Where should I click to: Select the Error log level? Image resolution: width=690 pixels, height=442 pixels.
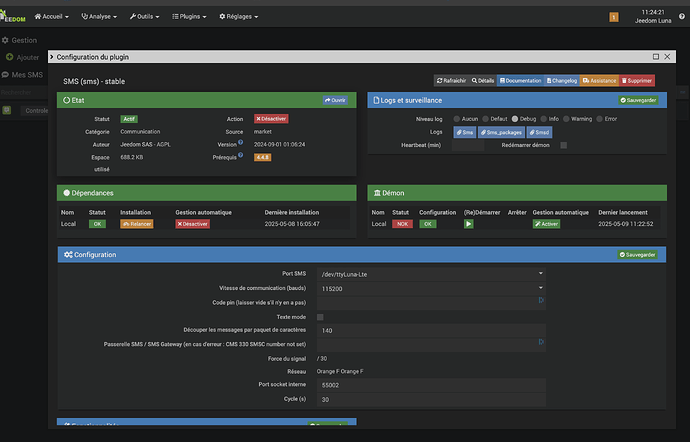pos(599,119)
